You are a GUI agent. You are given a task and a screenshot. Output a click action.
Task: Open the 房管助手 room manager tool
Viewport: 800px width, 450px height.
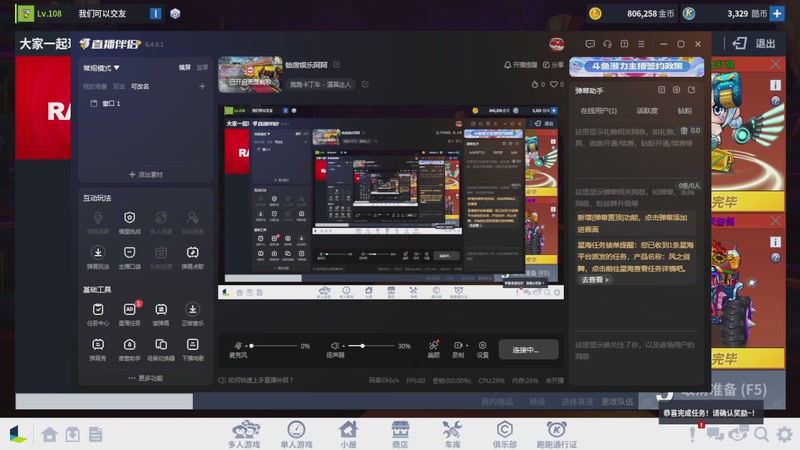(130, 349)
